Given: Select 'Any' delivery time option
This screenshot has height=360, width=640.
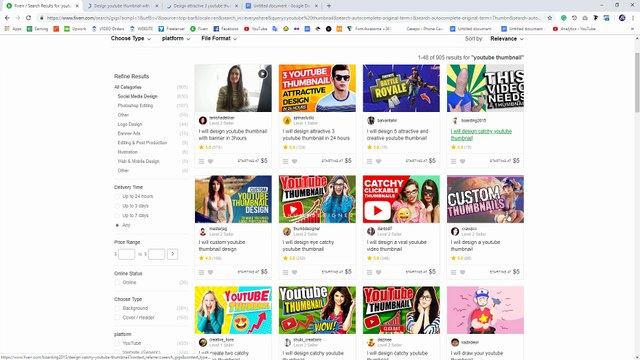Looking at the screenshot, I should pyautogui.click(x=117, y=225).
